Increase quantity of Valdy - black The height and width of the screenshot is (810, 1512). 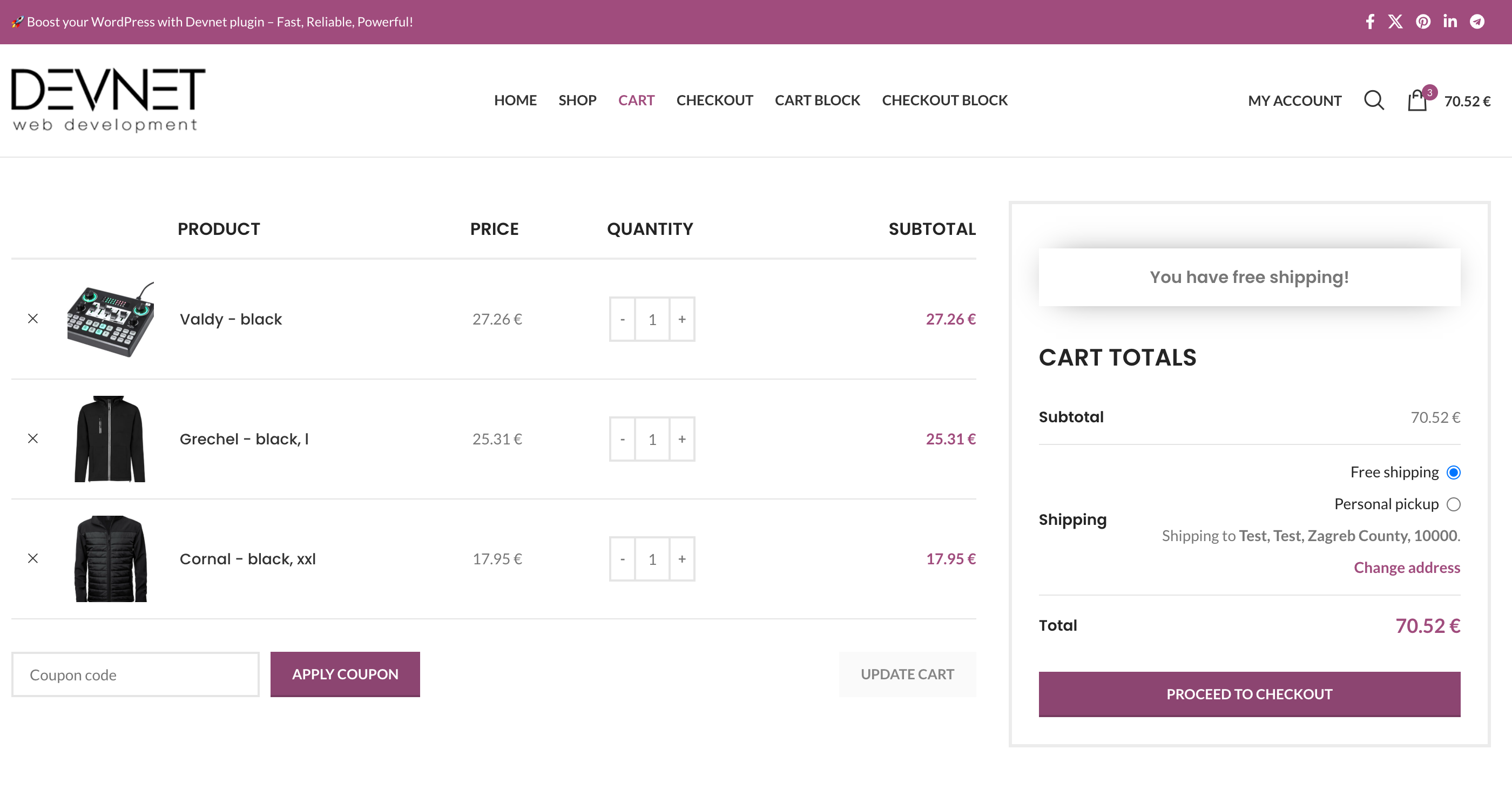pyautogui.click(x=682, y=319)
